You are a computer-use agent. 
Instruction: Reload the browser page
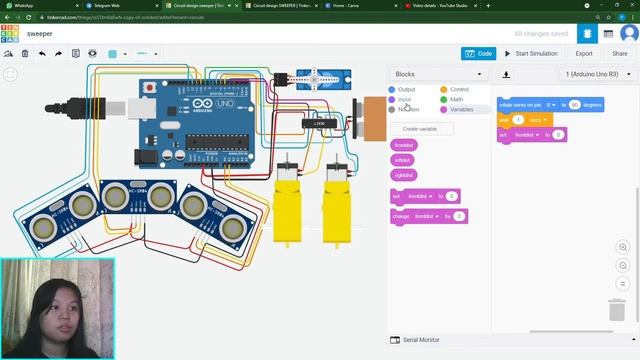(x=28, y=18)
